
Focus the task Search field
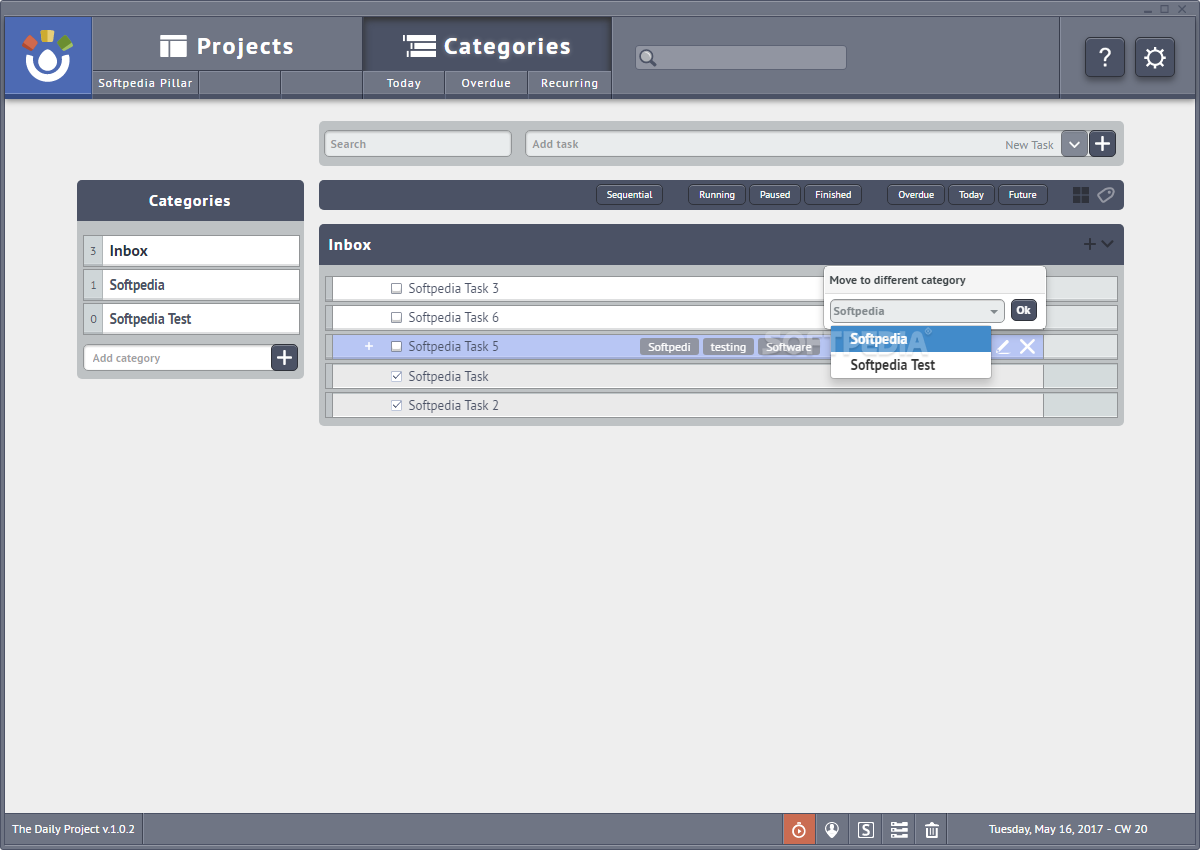tap(418, 144)
